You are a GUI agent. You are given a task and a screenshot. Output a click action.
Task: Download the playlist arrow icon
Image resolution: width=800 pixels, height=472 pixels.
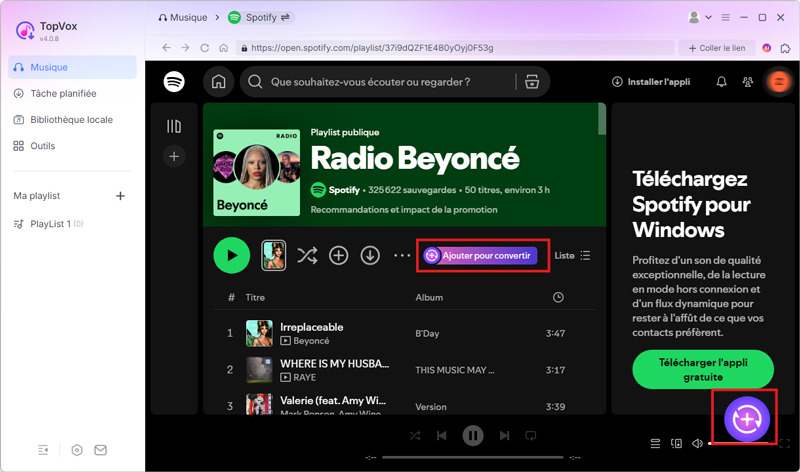coord(370,255)
